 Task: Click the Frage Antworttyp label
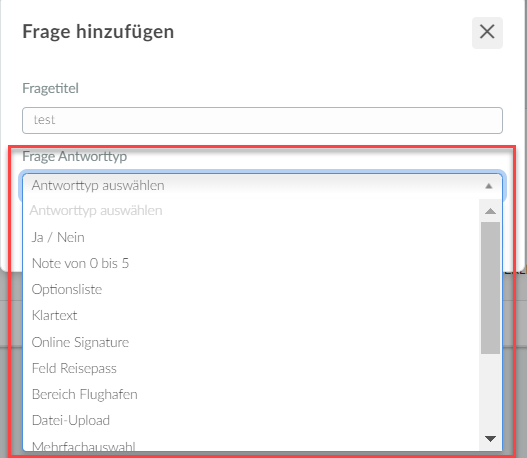click(75, 157)
